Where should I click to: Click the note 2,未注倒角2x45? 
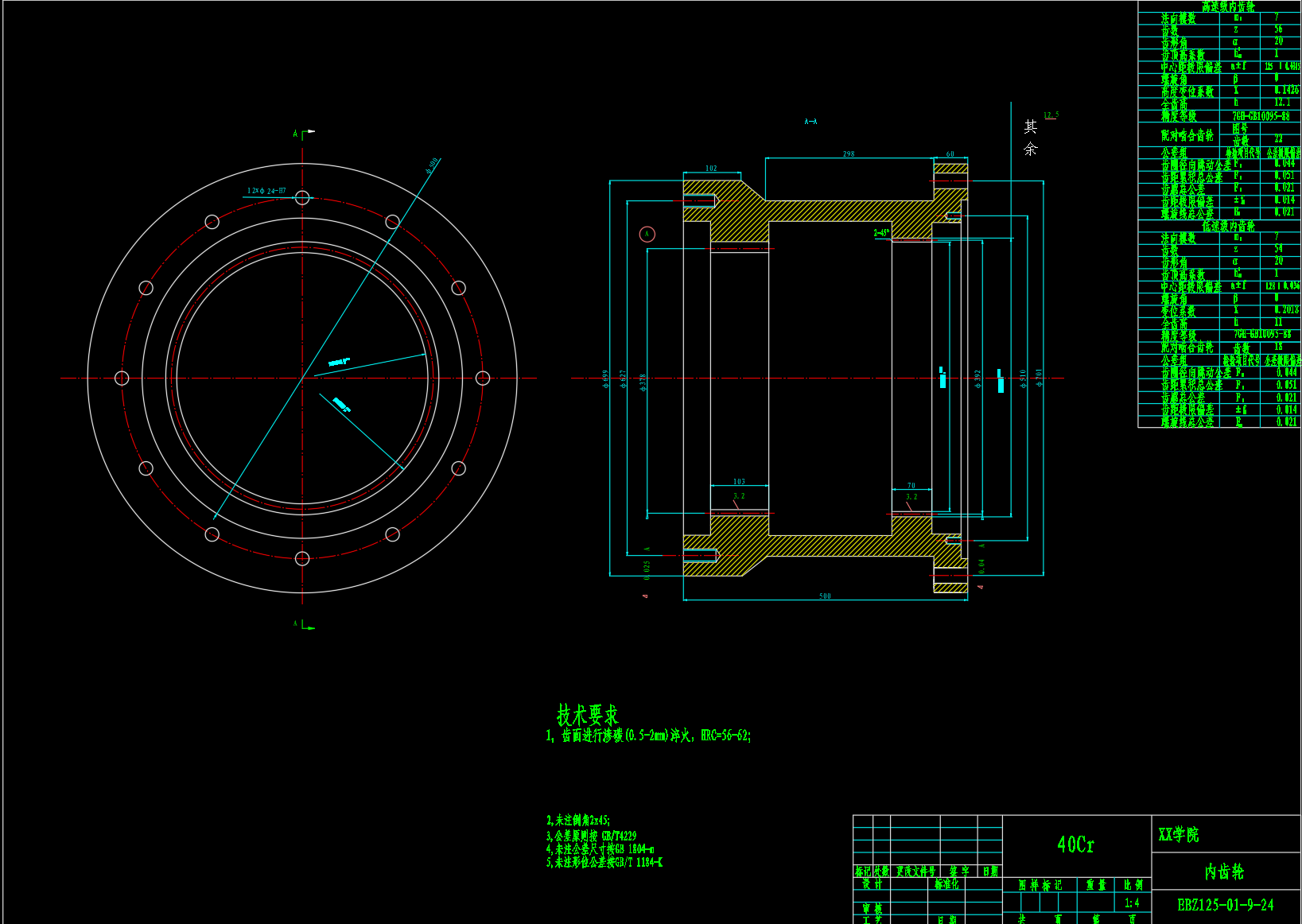[x=578, y=820]
